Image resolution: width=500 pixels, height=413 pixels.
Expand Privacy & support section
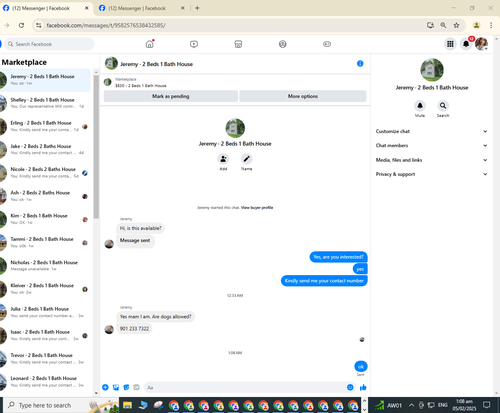431,174
